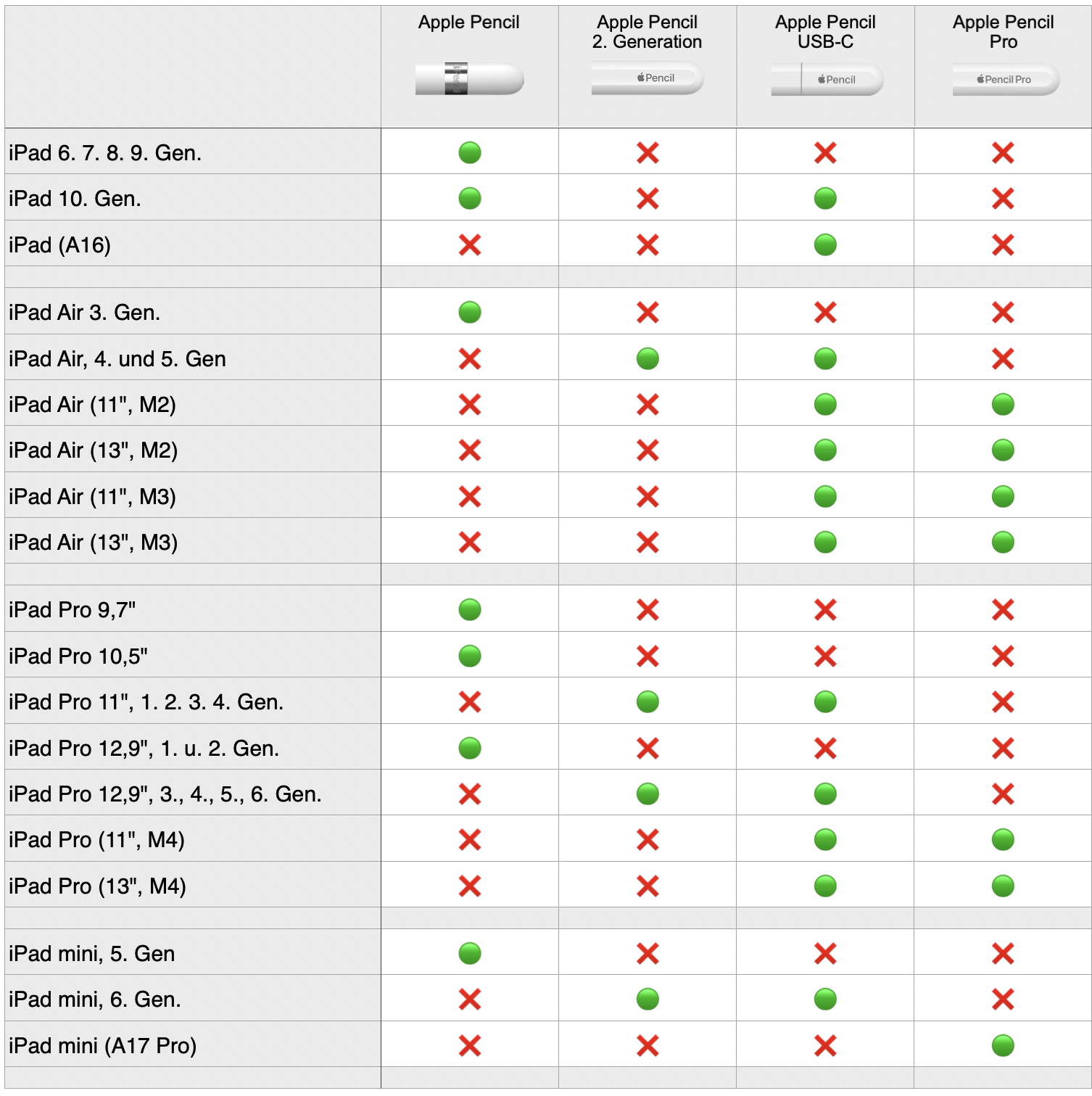Click green dot for iPad Air 3. Gen. row
This screenshot has height=1096, width=1092.
coord(470,312)
